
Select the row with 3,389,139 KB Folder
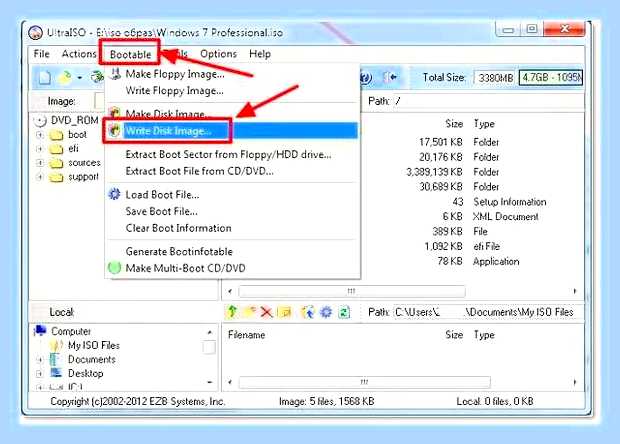coord(473,172)
